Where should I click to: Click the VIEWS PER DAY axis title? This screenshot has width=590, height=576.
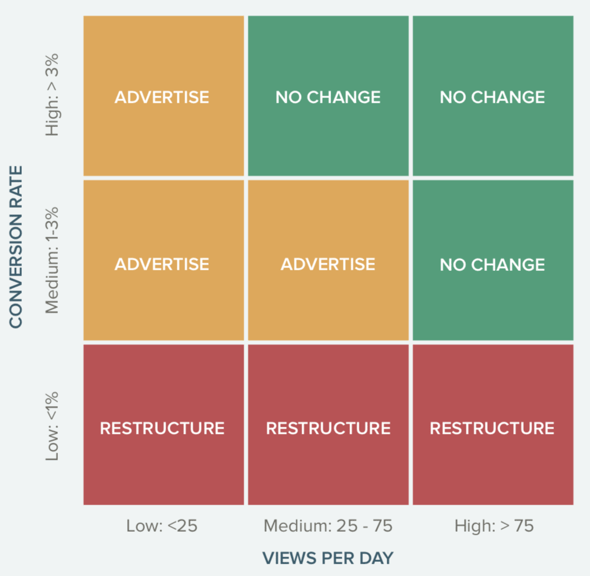328,558
